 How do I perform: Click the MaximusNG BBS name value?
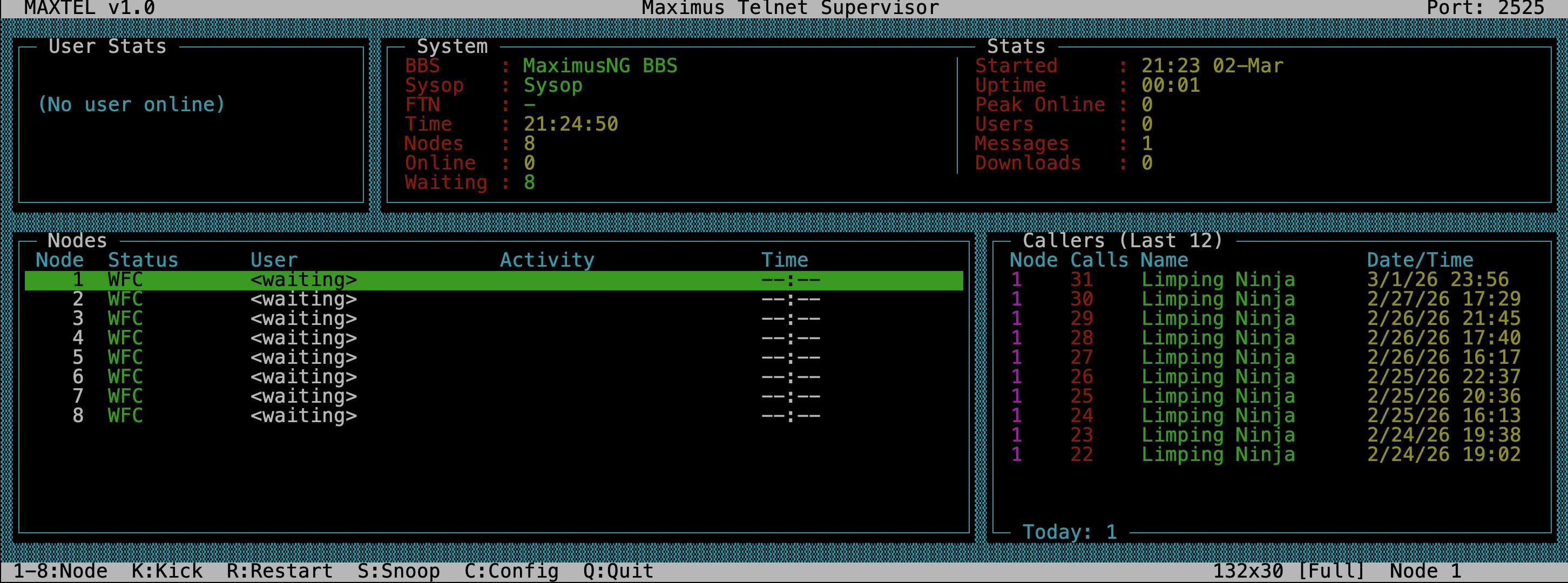(x=600, y=66)
